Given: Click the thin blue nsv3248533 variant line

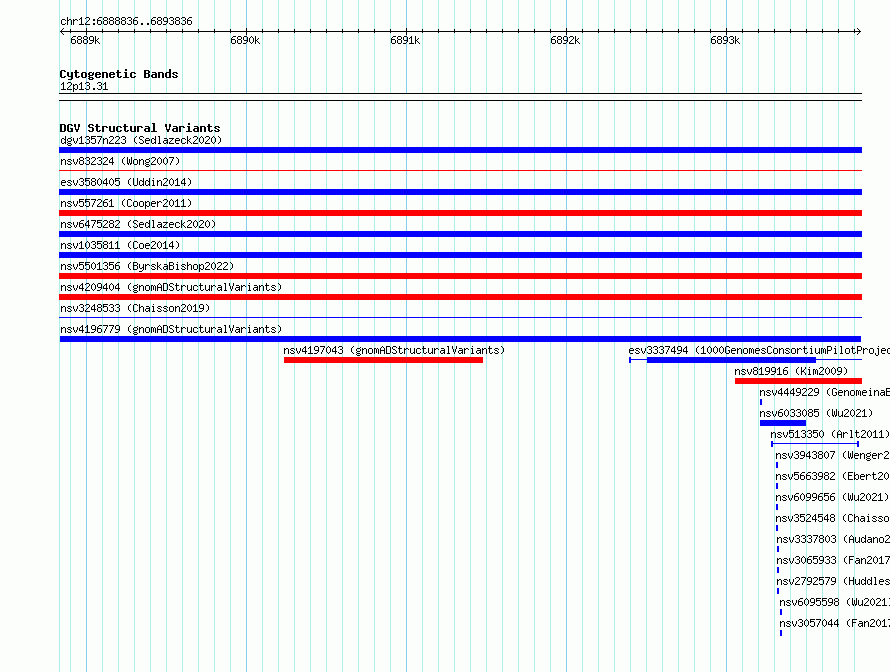Looking at the screenshot, I should (x=460, y=317).
